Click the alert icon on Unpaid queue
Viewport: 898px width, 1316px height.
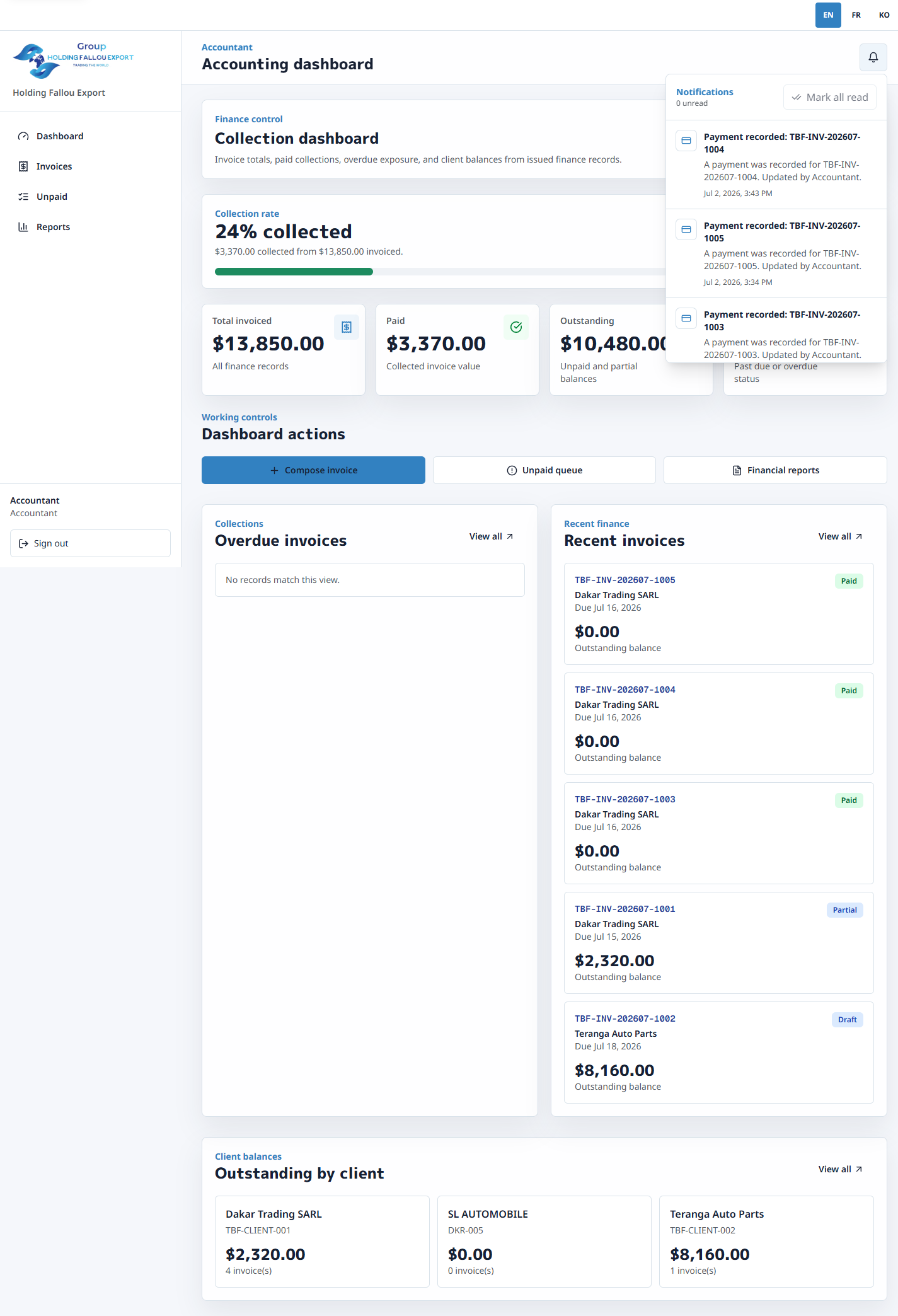point(512,470)
